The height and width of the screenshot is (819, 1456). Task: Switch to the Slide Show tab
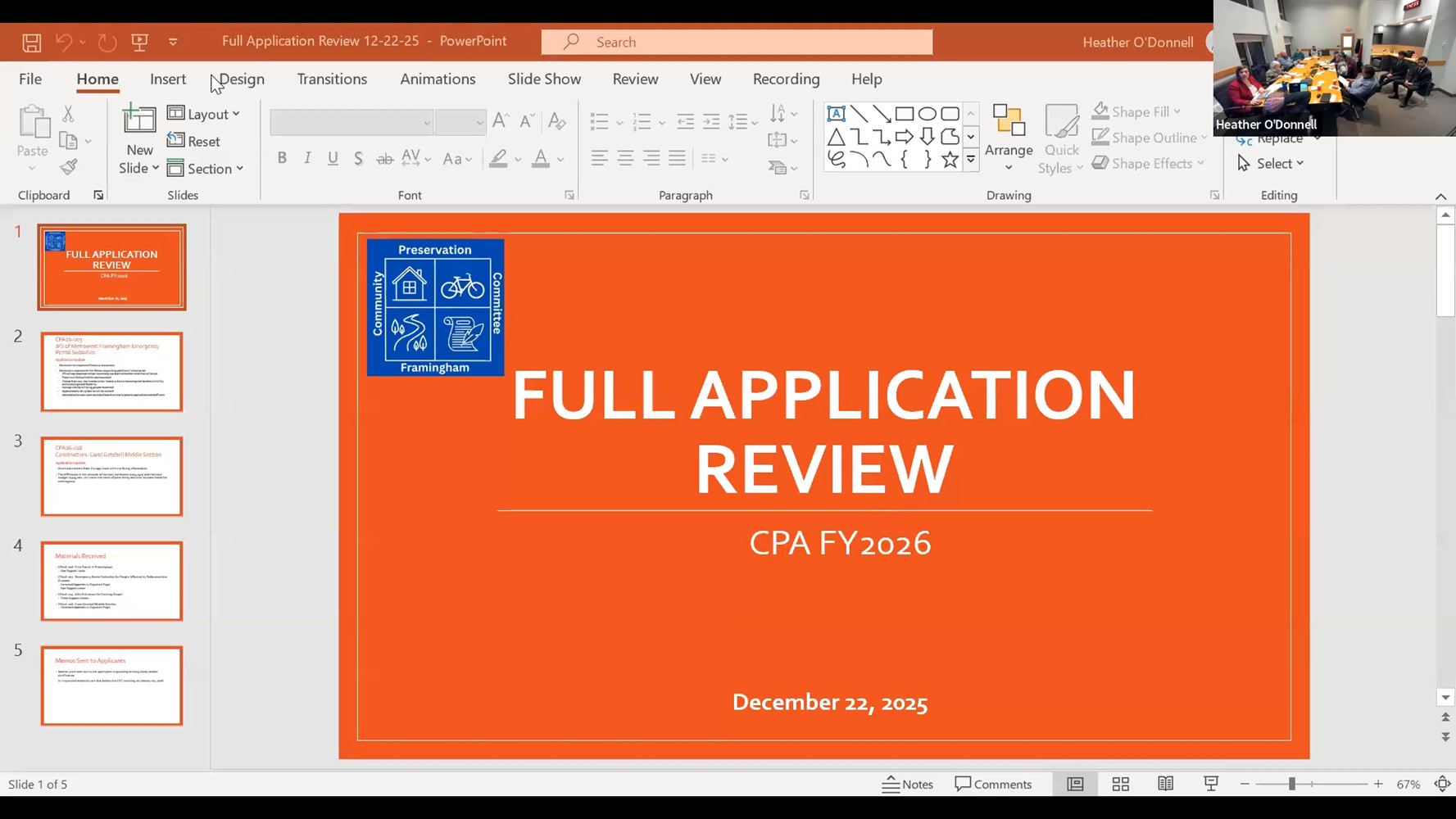(544, 79)
